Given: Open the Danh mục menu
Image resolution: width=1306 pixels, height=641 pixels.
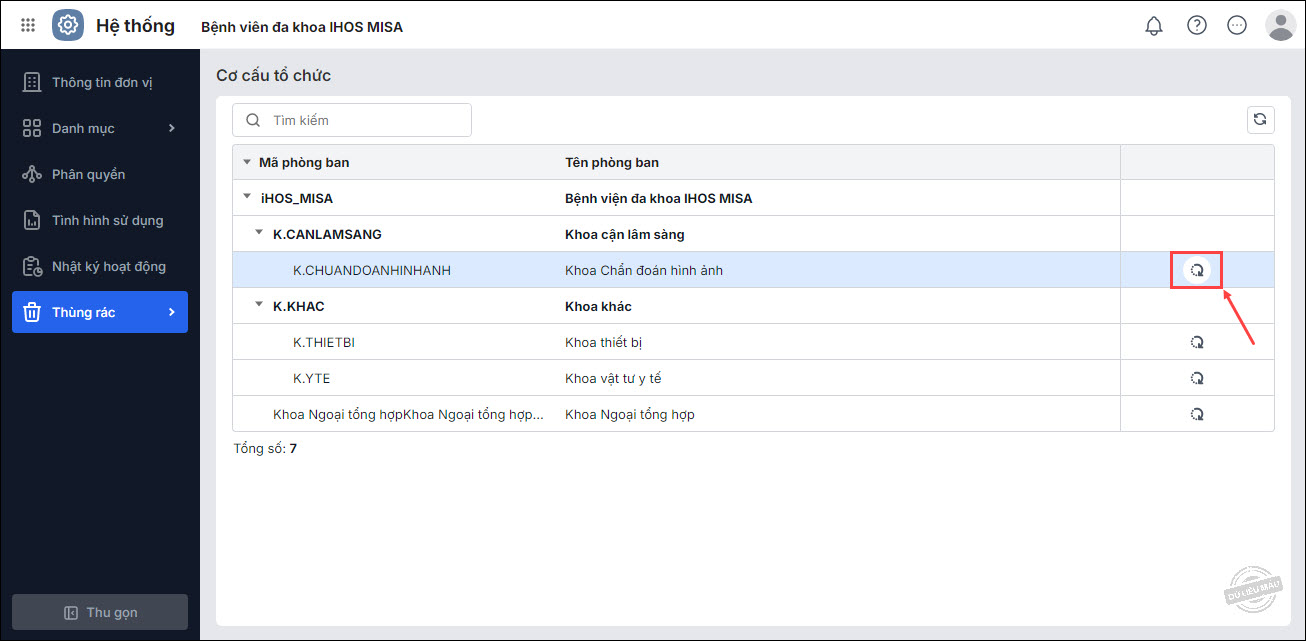Looking at the screenshot, I should click(x=100, y=128).
